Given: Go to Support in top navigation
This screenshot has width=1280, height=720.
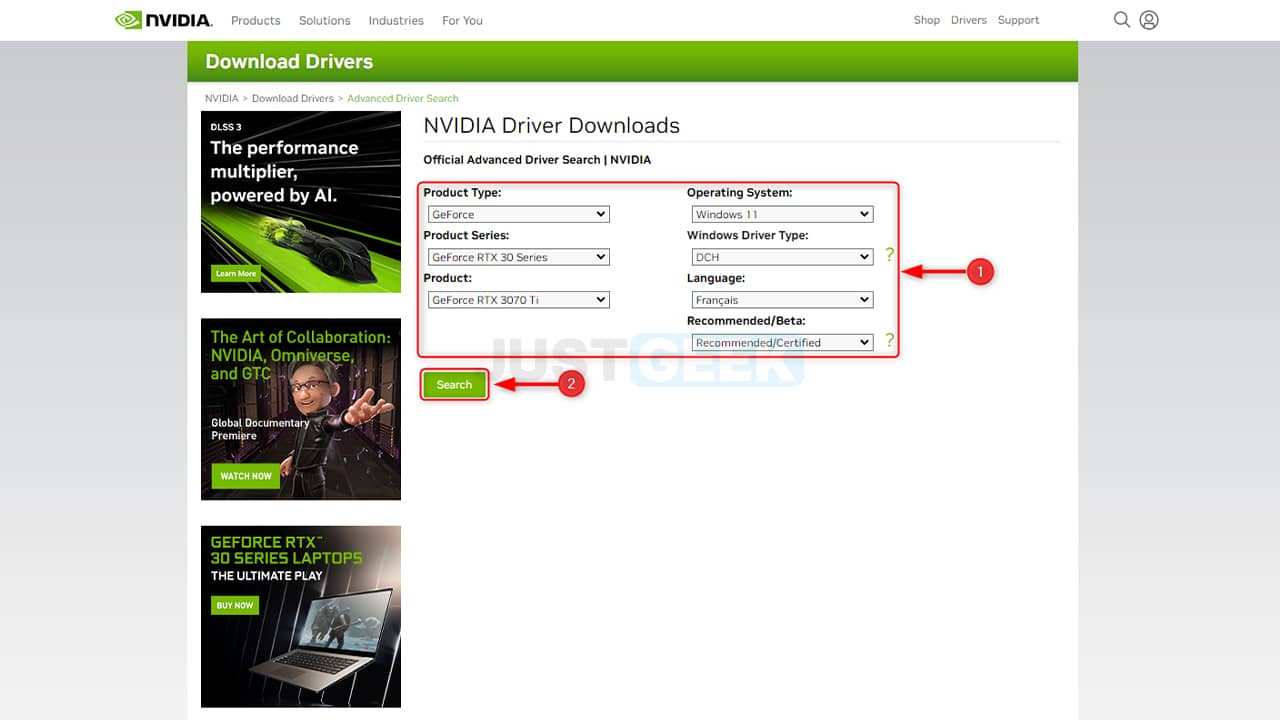Looking at the screenshot, I should (1018, 20).
